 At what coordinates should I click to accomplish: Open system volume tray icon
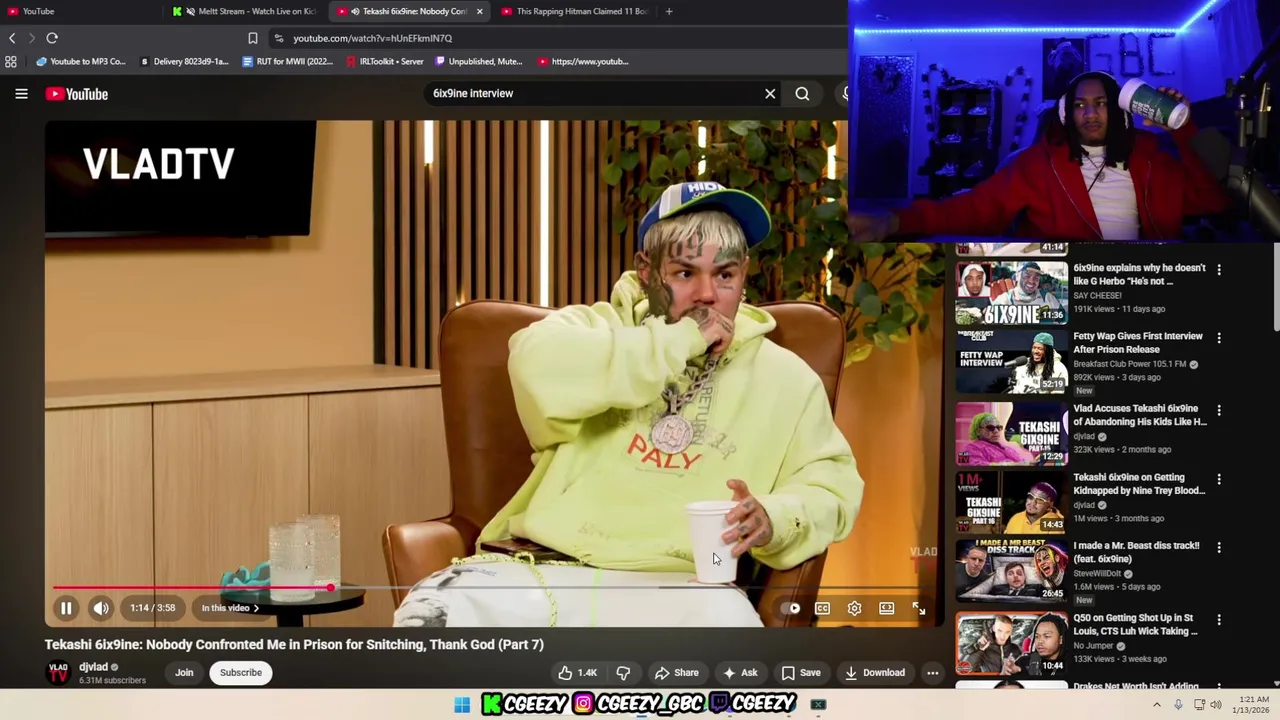pyautogui.click(x=1216, y=705)
